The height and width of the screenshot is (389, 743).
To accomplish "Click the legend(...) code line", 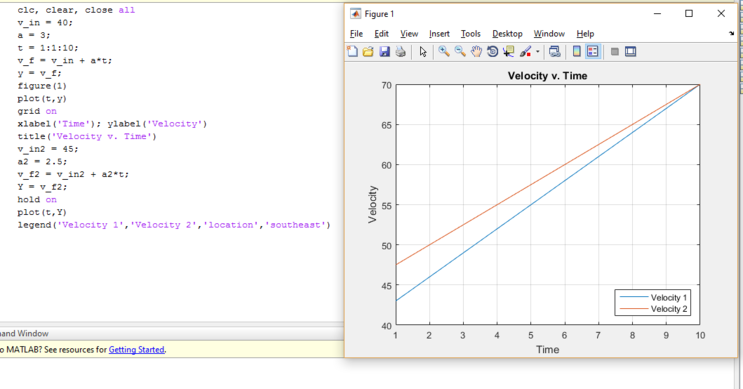I will click(174, 225).
